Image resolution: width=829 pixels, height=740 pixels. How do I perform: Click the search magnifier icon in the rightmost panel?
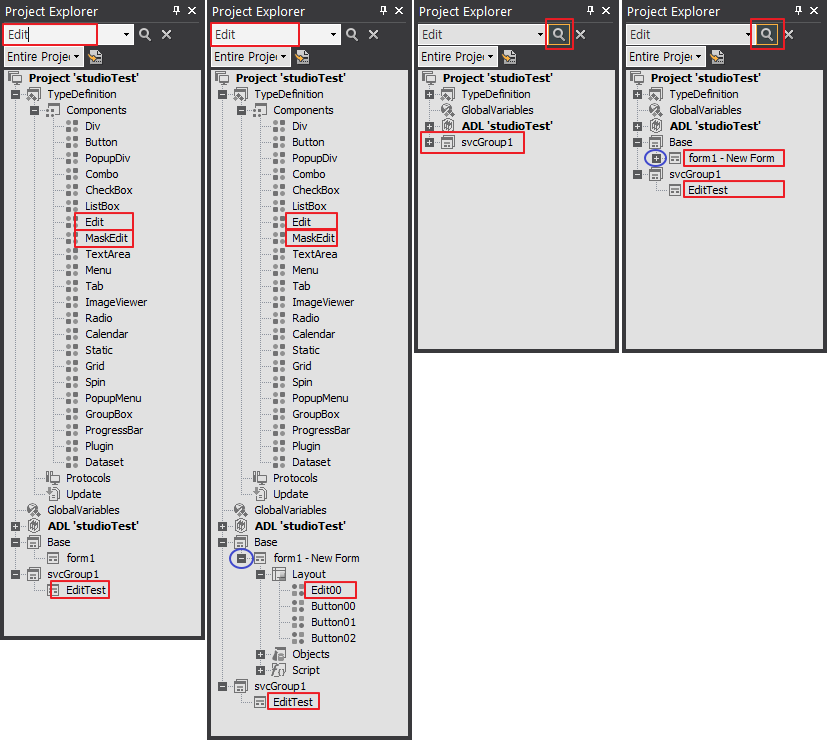coord(767,34)
